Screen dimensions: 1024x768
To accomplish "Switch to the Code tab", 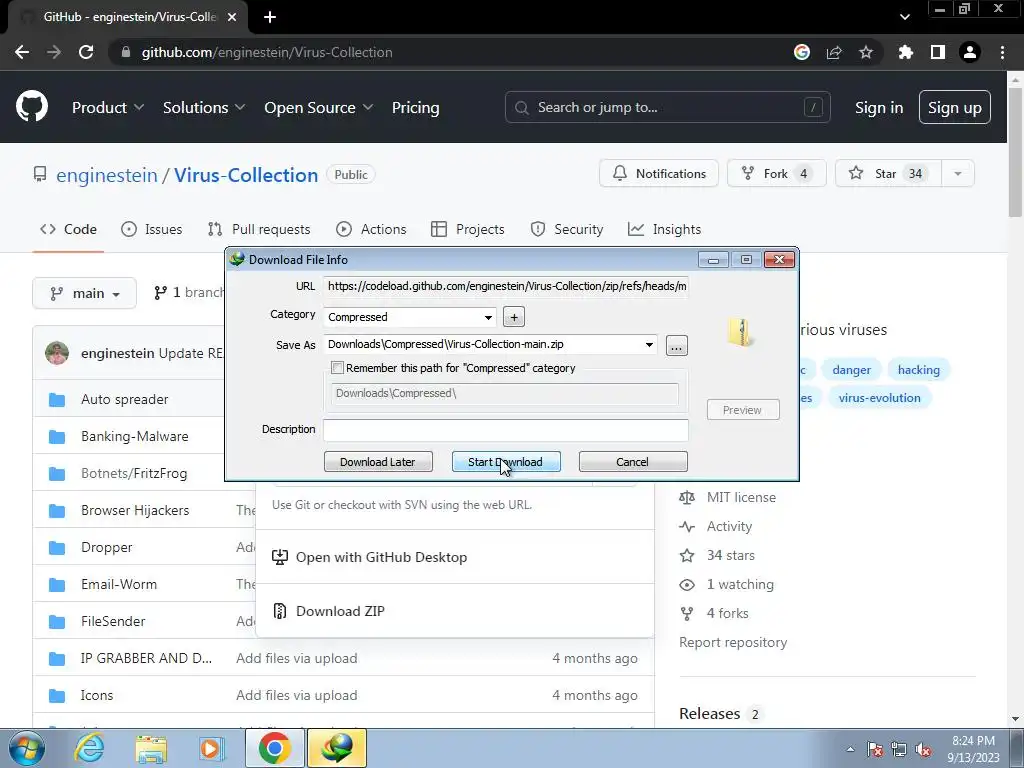I will [x=68, y=229].
